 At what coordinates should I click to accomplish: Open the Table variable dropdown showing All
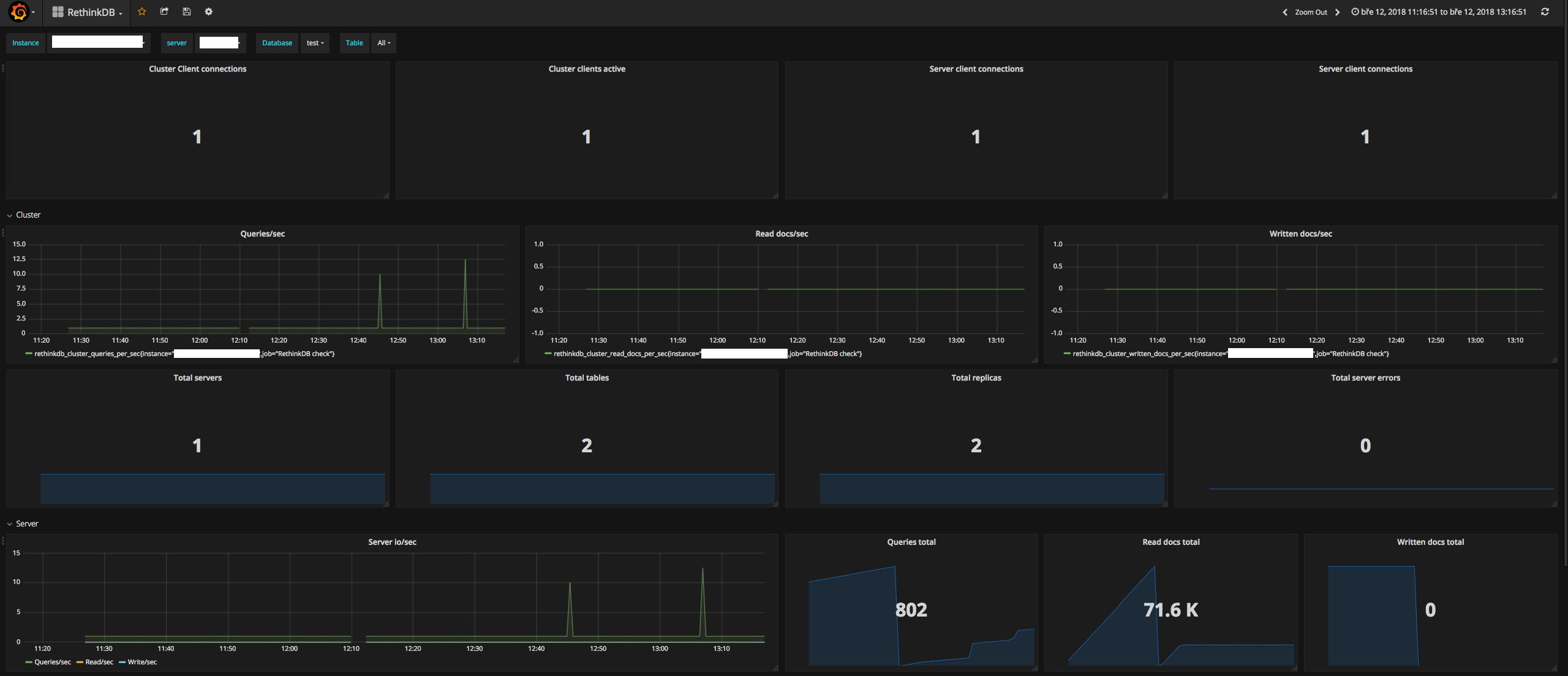[383, 43]
